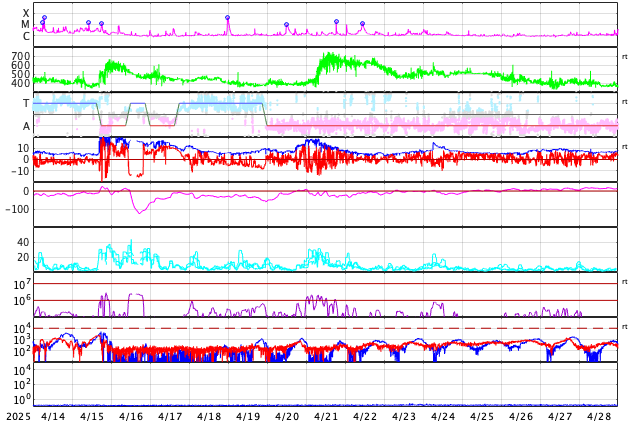Click the T sector polarity label
The width and height of the screenshot is (634, 424).
[x=26, y=103]
